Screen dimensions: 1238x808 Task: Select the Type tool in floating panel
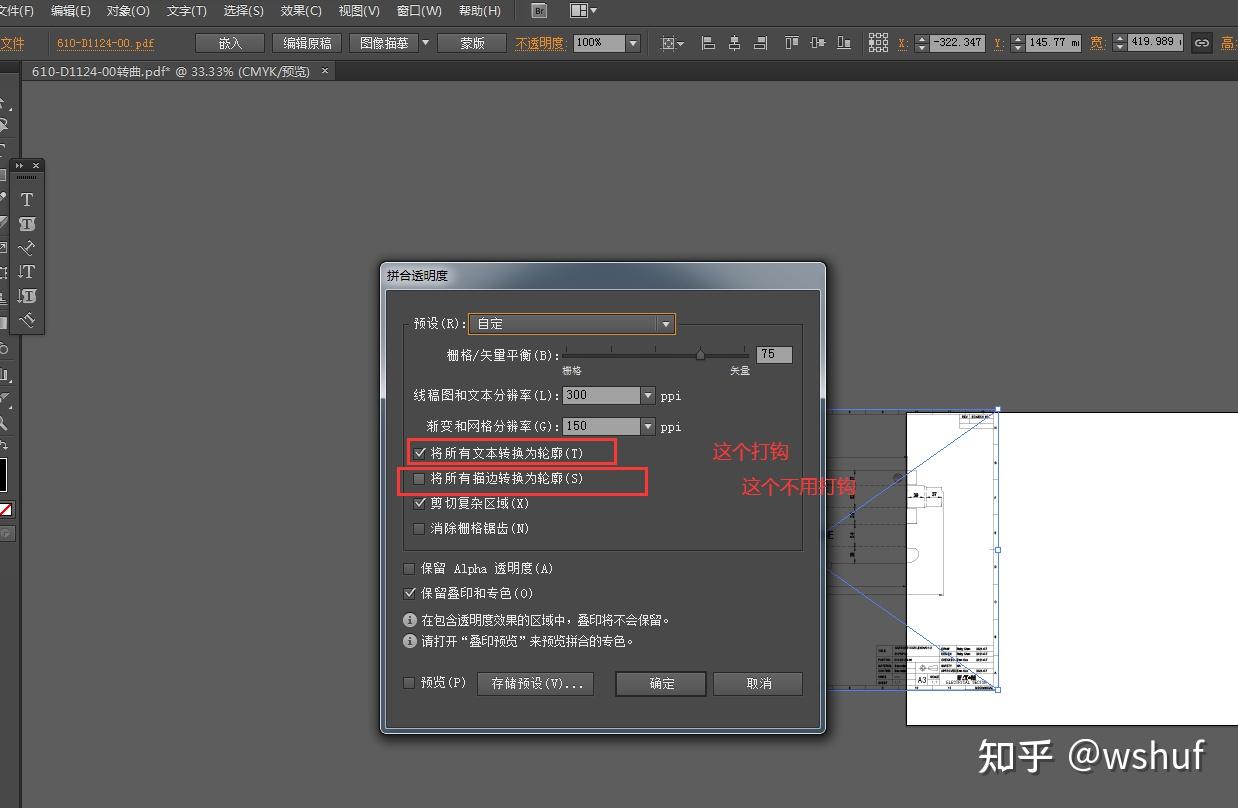pyautogui.click(x=27, y=200)
